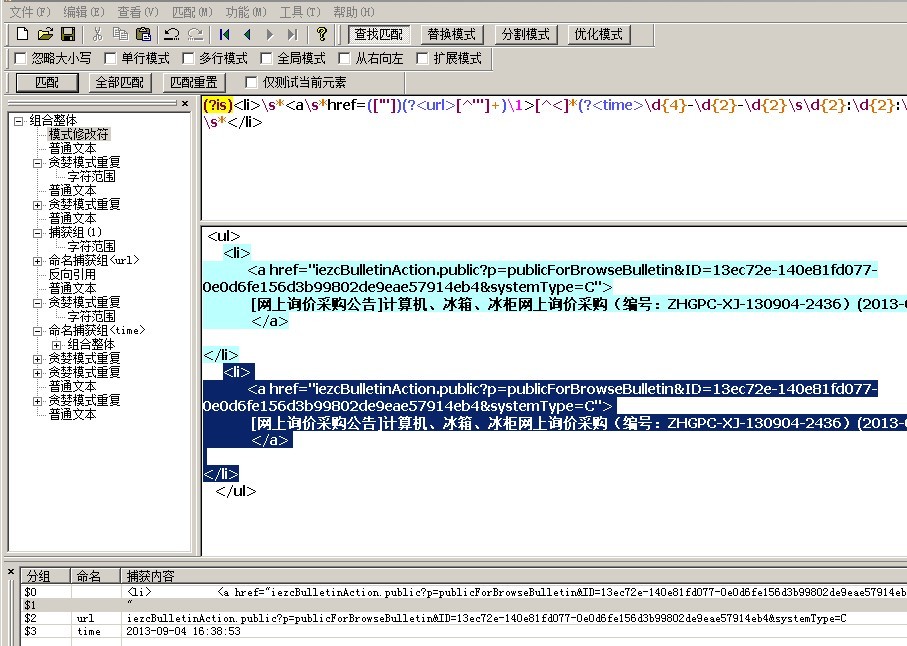The width and height of the screenshot is (907, 646).
Task: Open the 帮助(H) menu
Action: (x=353, y=12)
